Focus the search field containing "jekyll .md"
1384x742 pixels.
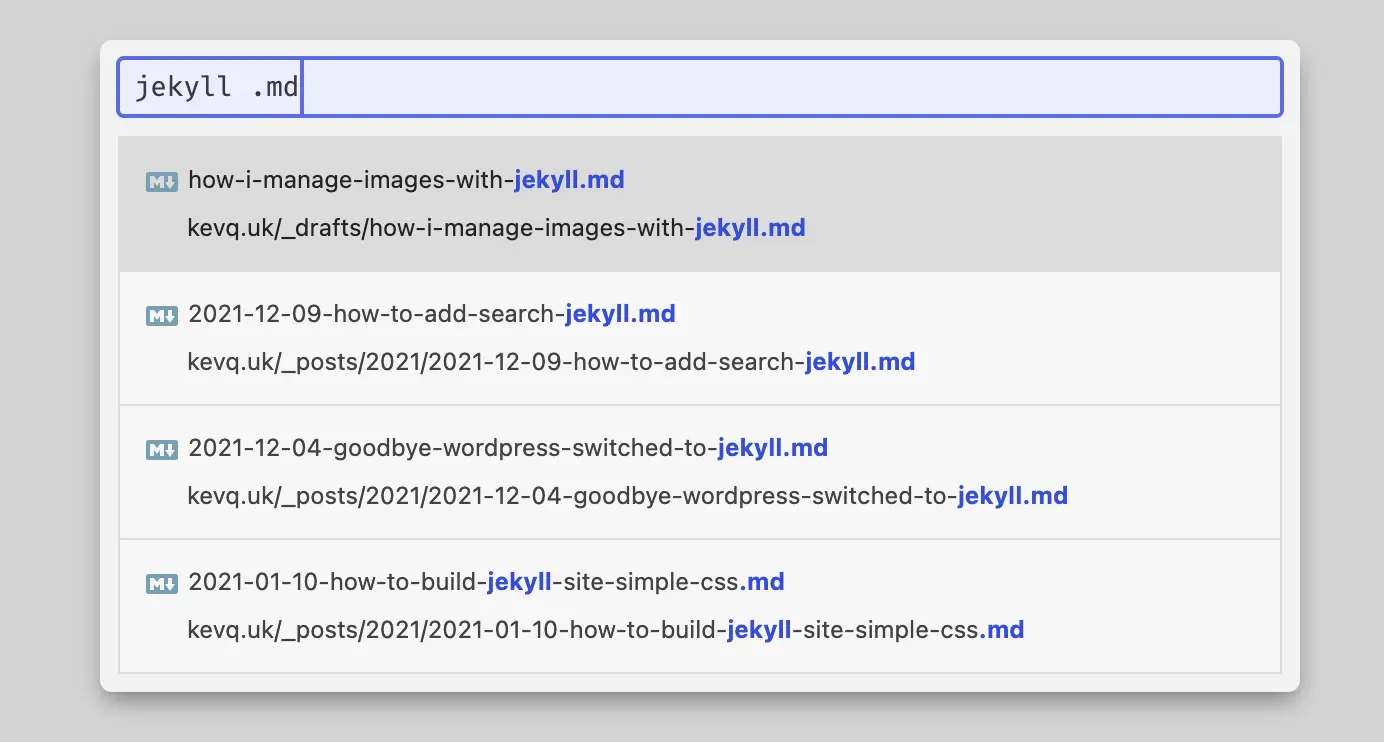(x=790, y=87)
